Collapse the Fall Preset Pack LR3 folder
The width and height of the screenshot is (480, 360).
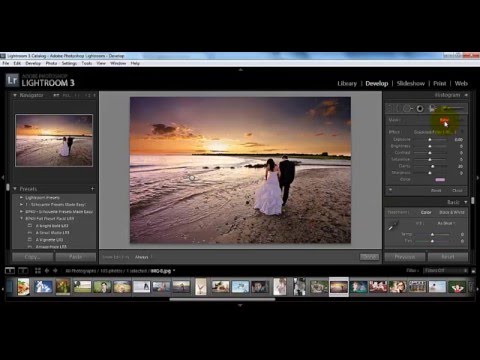[x=21, y=219]
